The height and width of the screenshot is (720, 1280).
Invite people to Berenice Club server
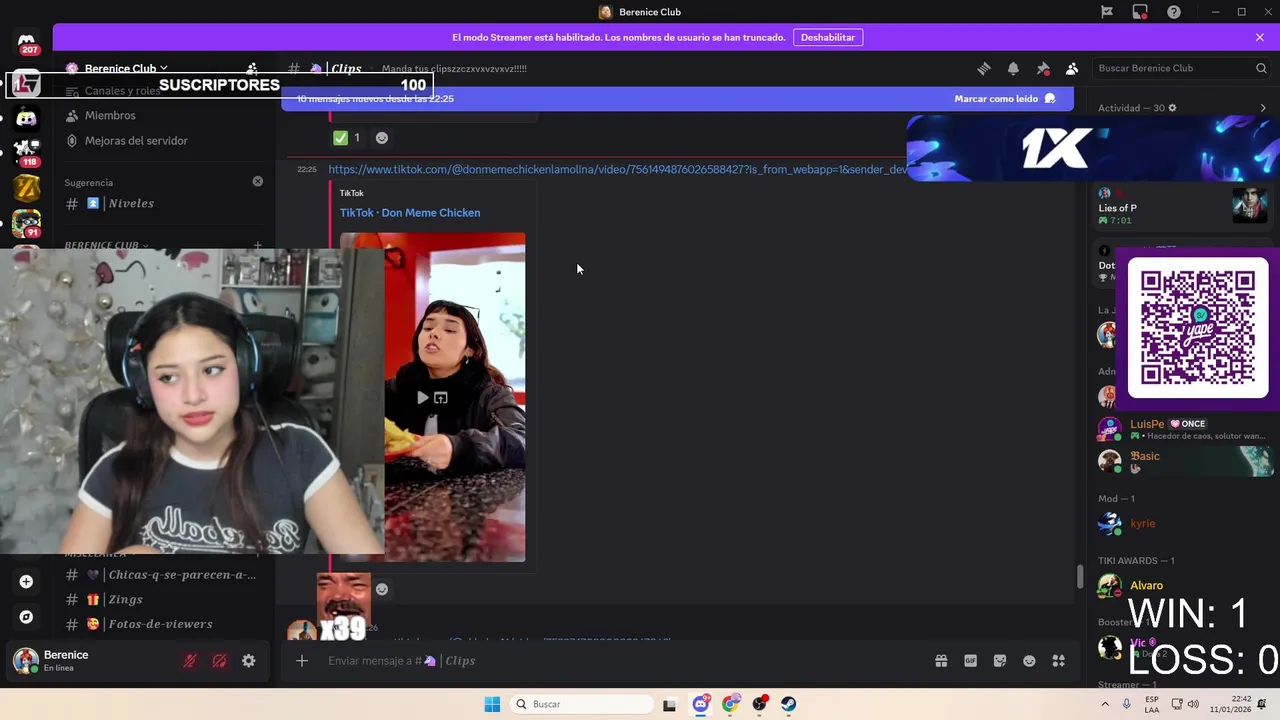[x=252, y=69]
